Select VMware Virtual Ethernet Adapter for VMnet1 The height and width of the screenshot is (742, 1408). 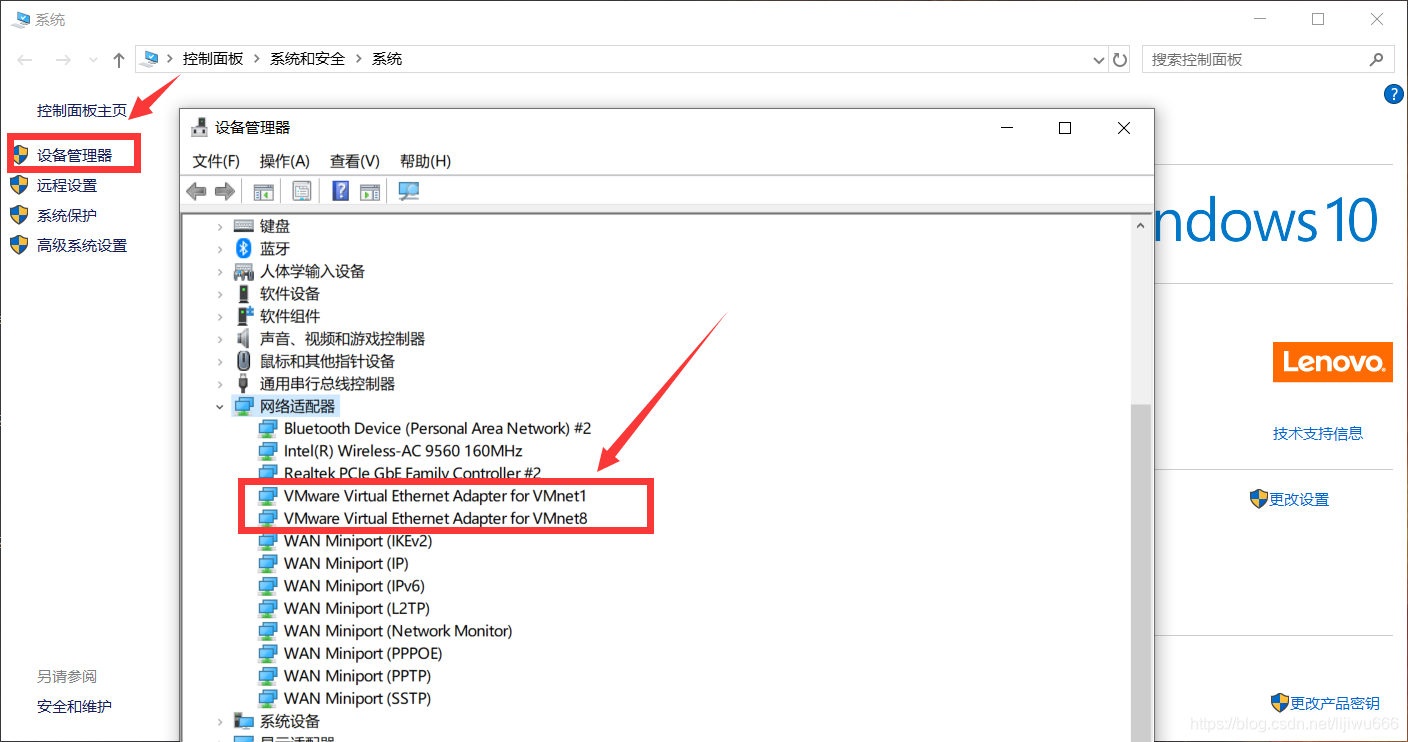[x=435, y=494]
